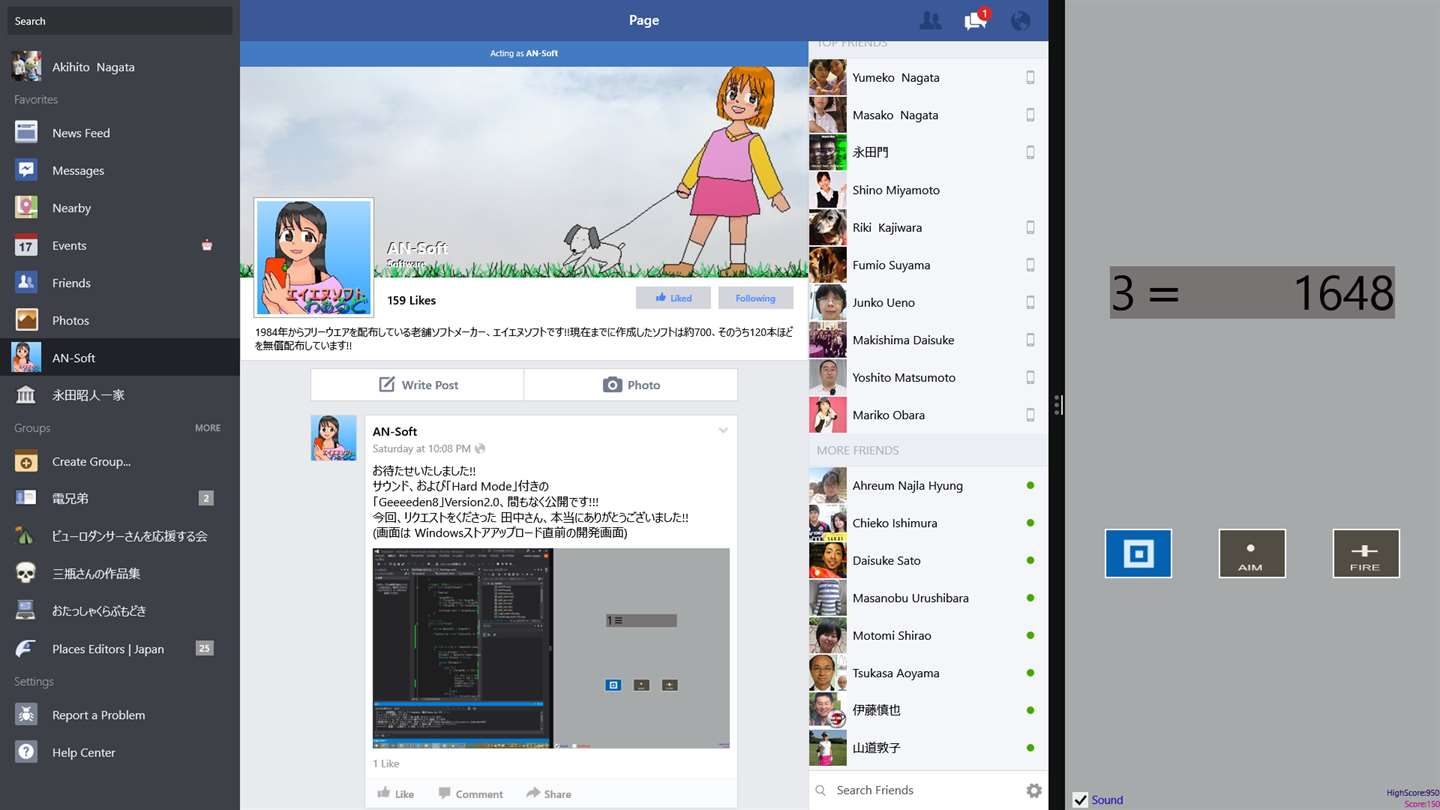
Task: Open the AN-Soft page profile picture
Action: point(314,257)
